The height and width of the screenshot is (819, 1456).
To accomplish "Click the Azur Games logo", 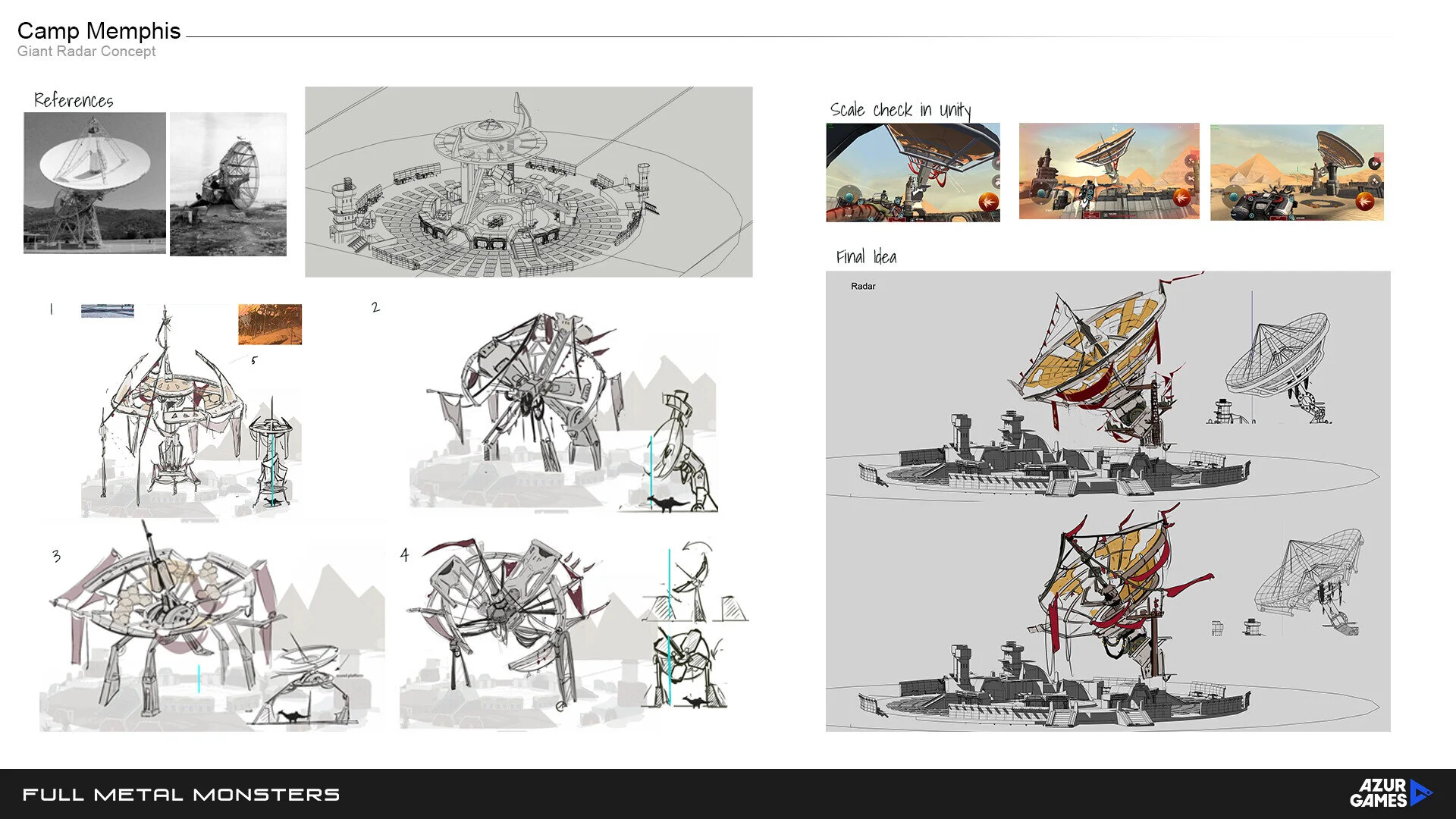I will tap(1391, 793).
